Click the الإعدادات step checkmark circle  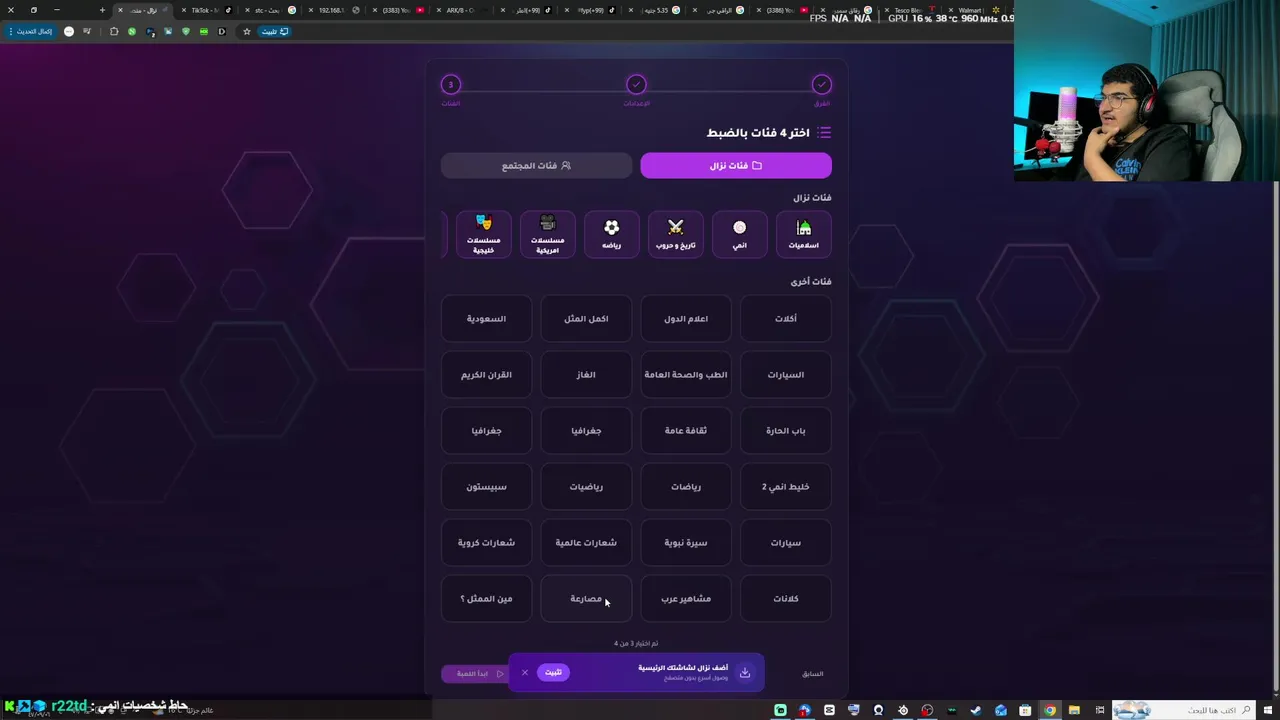coord(636,85)
